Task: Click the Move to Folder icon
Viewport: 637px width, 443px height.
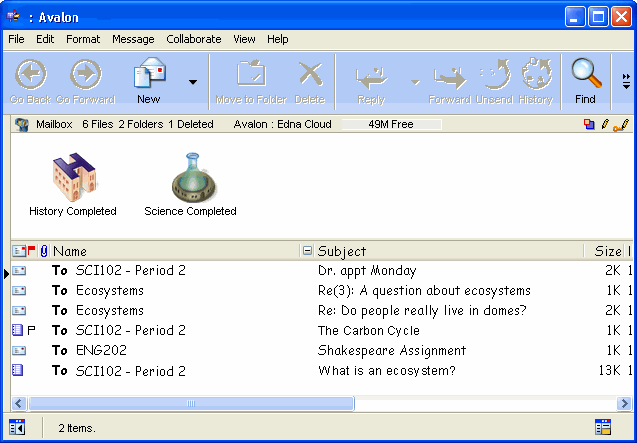Action: click(250, 75)
